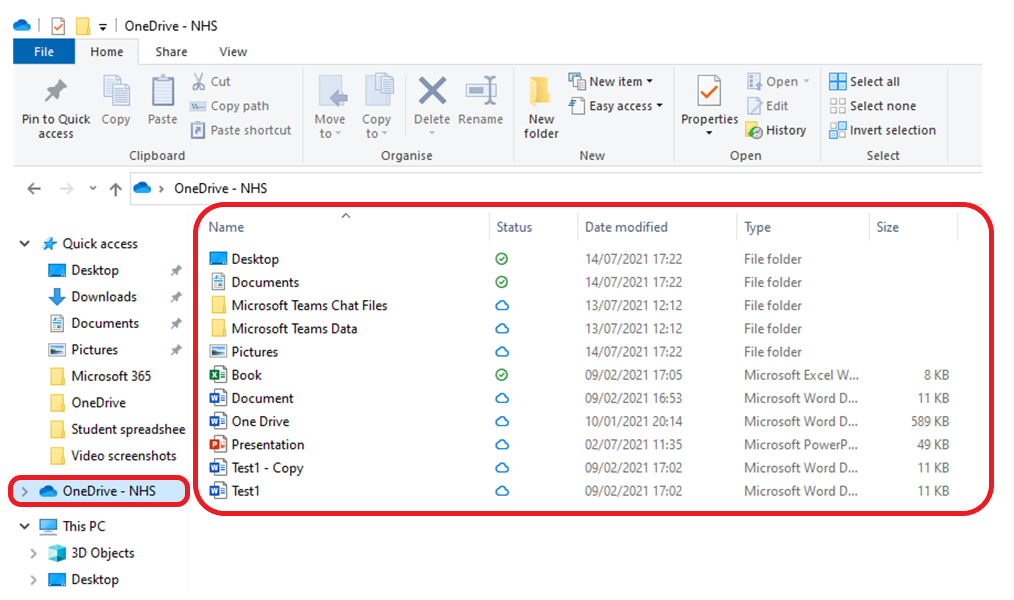Click the address bar path field

[556, 188]
